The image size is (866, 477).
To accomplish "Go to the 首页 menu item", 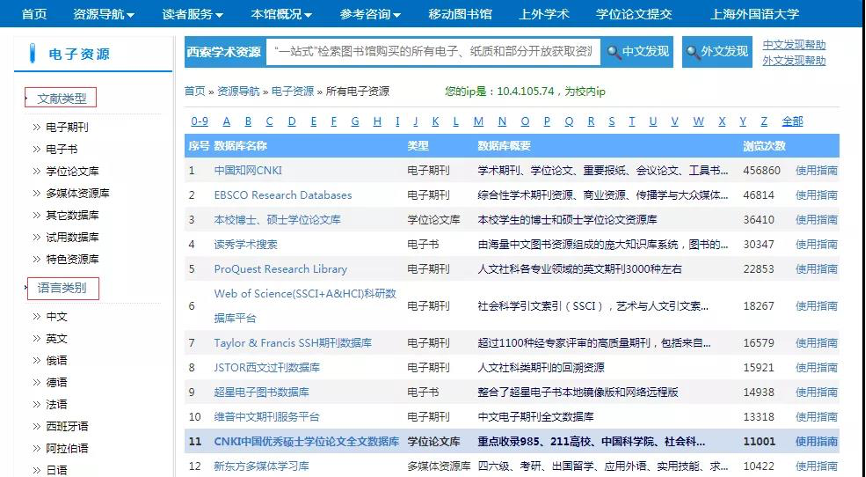I will tap(34, 14).
